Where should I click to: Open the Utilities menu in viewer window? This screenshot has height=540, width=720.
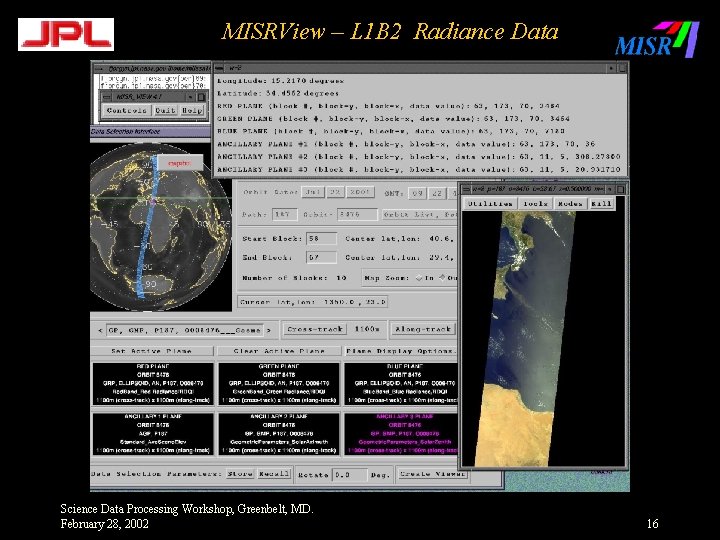tap(490, 203)
